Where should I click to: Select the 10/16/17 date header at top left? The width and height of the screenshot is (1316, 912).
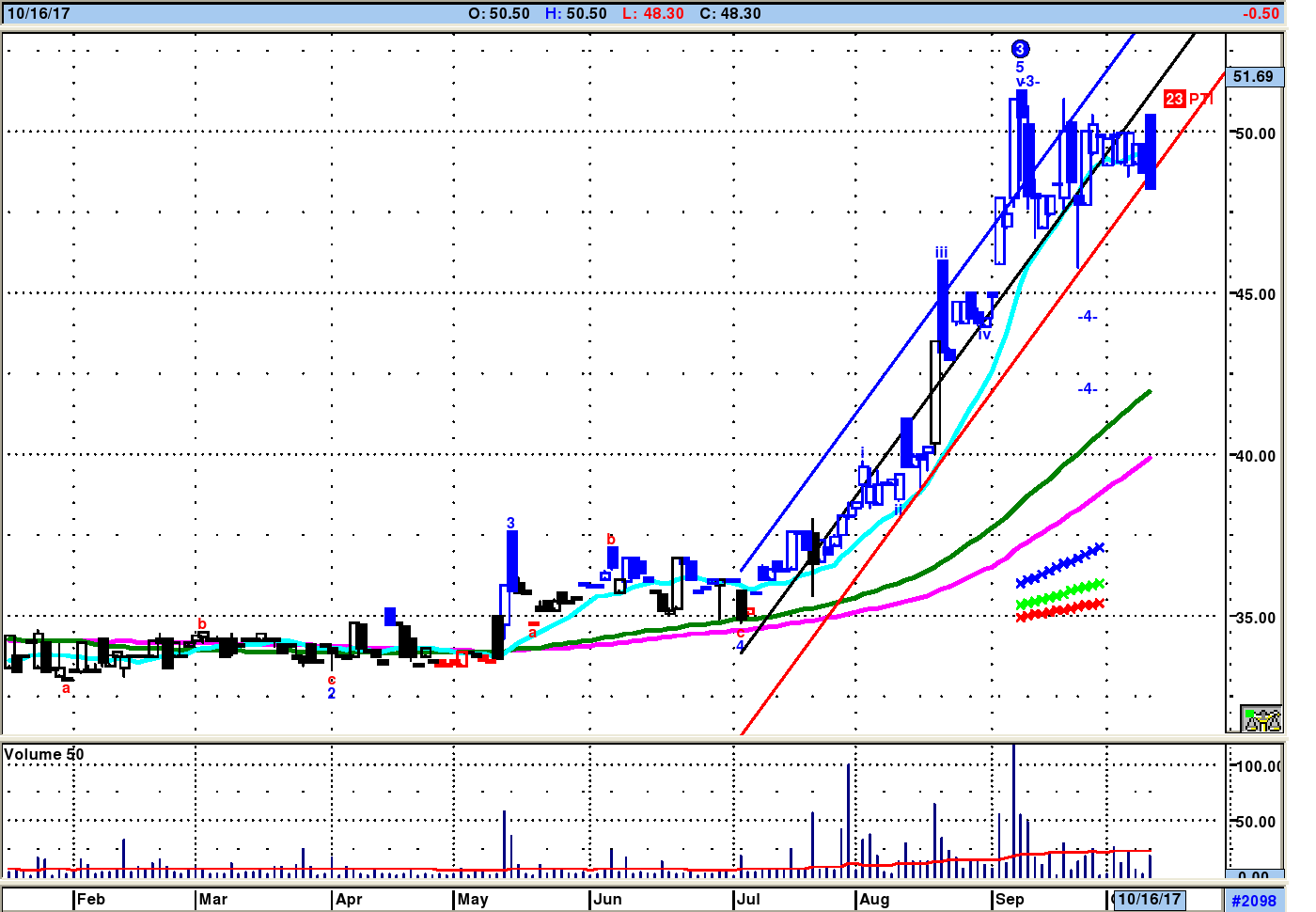tap(39, 14)
